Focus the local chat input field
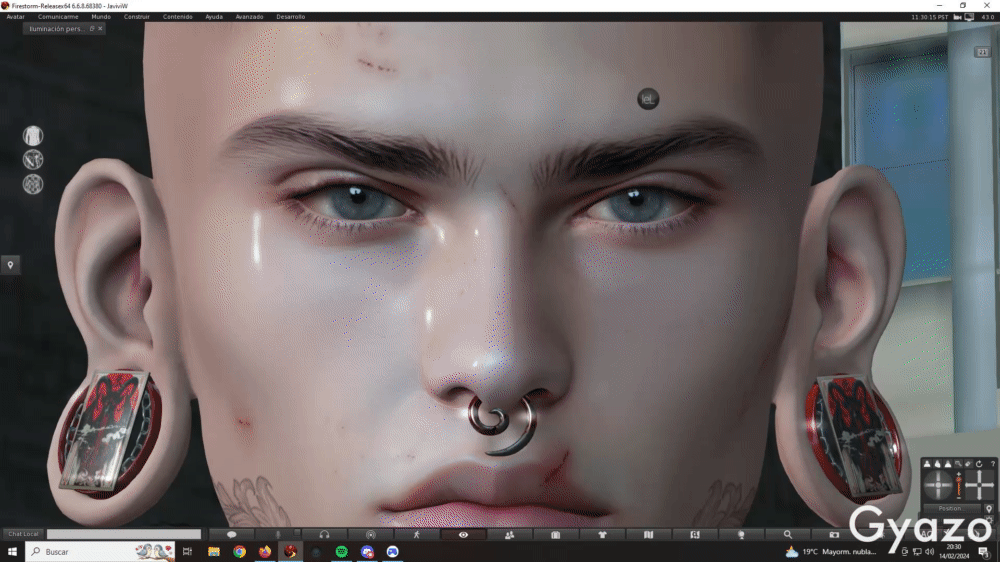The height and width of the screenshot is (562, 1000). coord(124,534)
